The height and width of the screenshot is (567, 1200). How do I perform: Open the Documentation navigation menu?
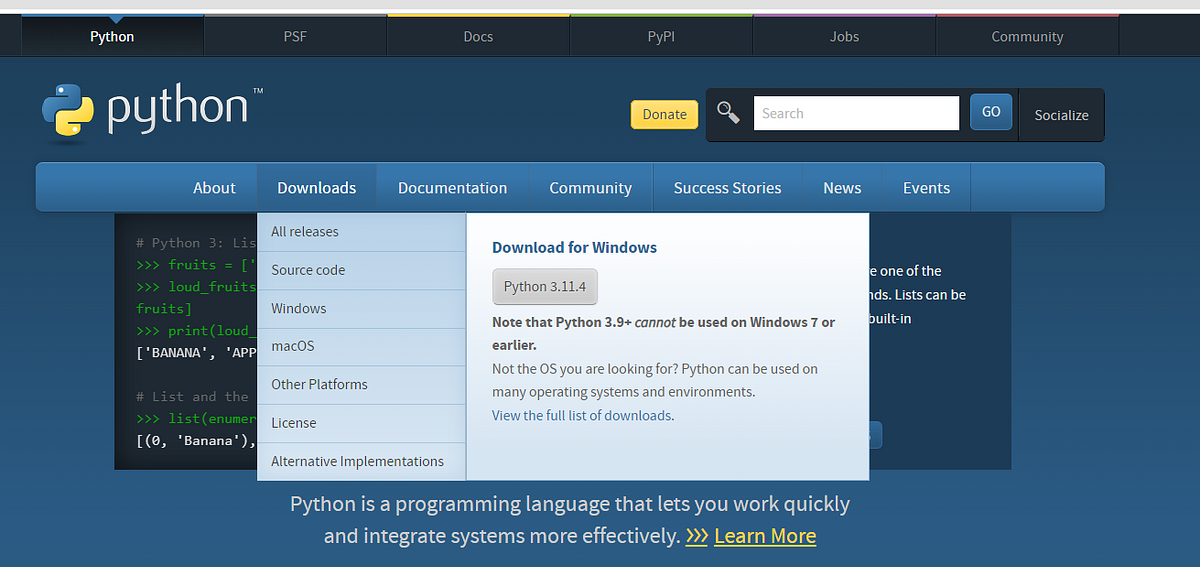(452, 188)
